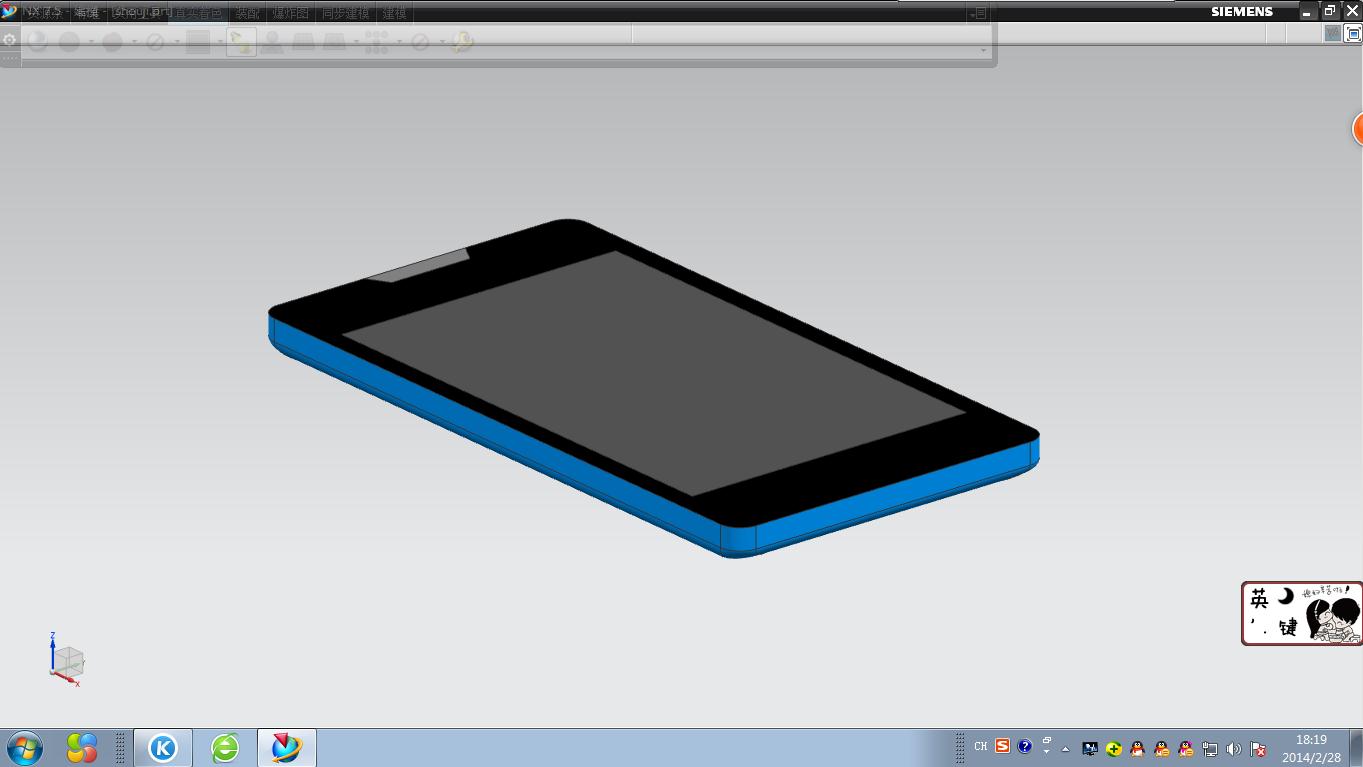Open the ribbon options dropdown in title bar
The width and height of the screenshot is (1363, 767).
point(980,13)
